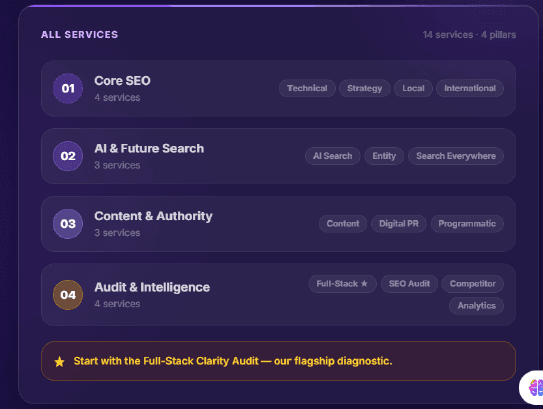The image size is (543, 409).
Task: Click the 02 AI & Future Search badge
Action: point(68,156)
